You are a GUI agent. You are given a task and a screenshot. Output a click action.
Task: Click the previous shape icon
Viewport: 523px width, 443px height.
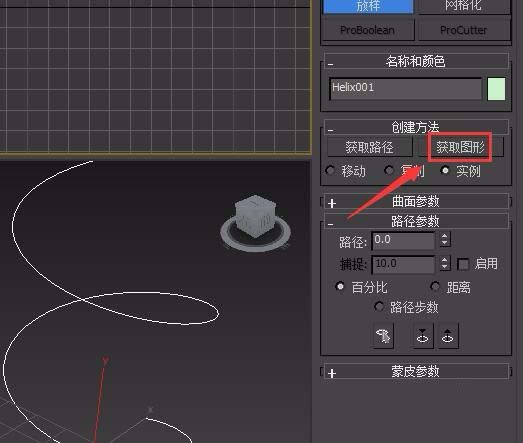pyautogui.click(x=423, y=336)
